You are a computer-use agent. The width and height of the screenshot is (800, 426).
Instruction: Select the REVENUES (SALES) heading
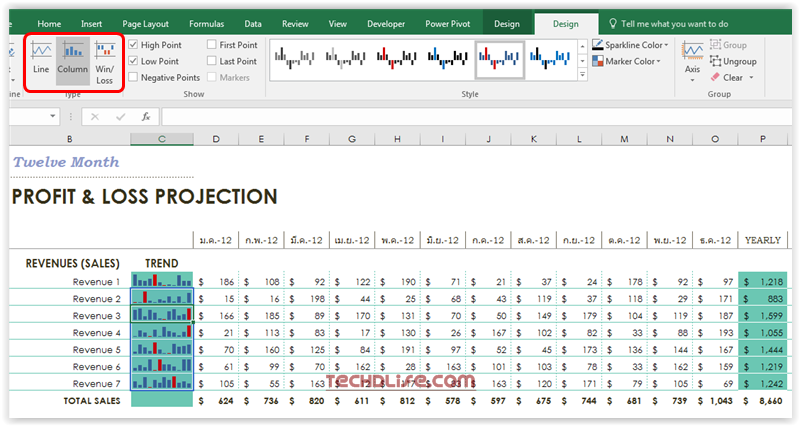[x=72, y=263]
